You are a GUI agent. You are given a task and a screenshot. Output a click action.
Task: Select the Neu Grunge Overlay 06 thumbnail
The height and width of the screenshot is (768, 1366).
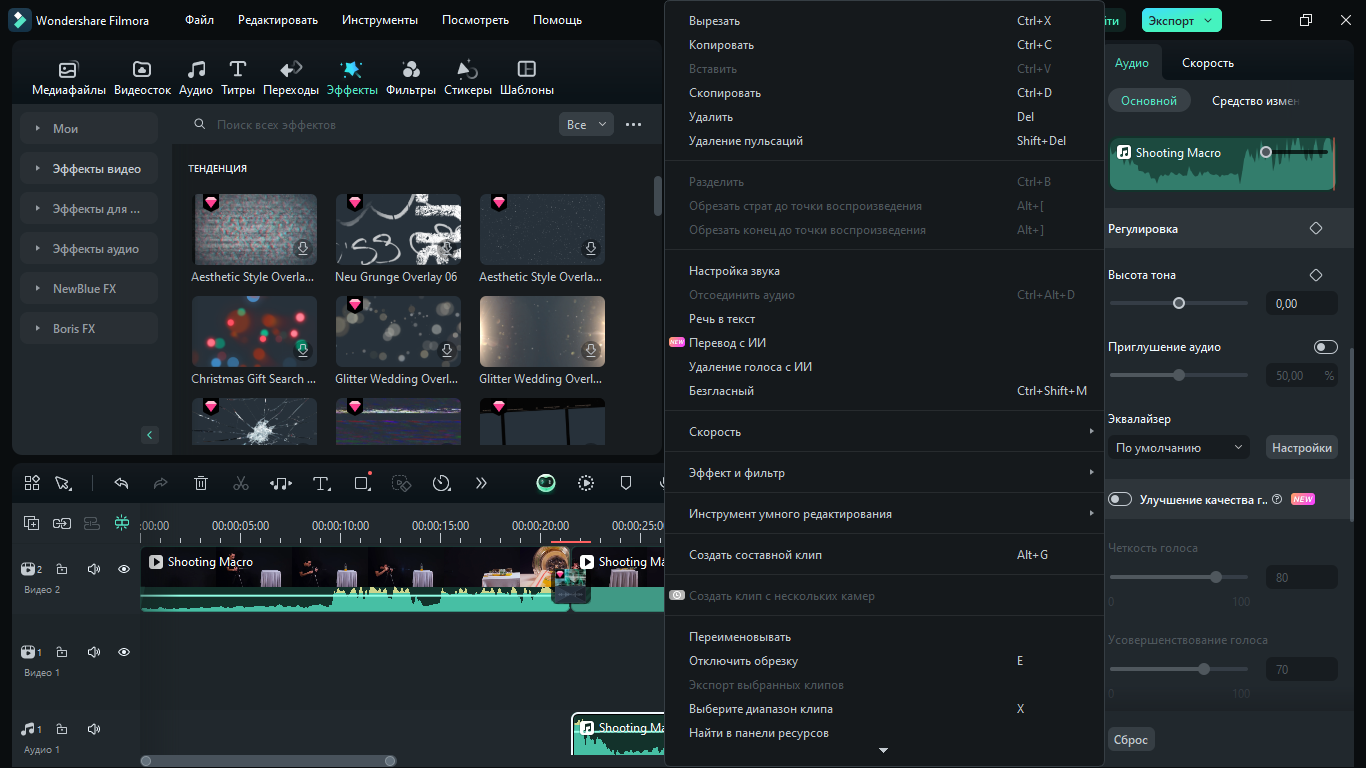point(398,229)
